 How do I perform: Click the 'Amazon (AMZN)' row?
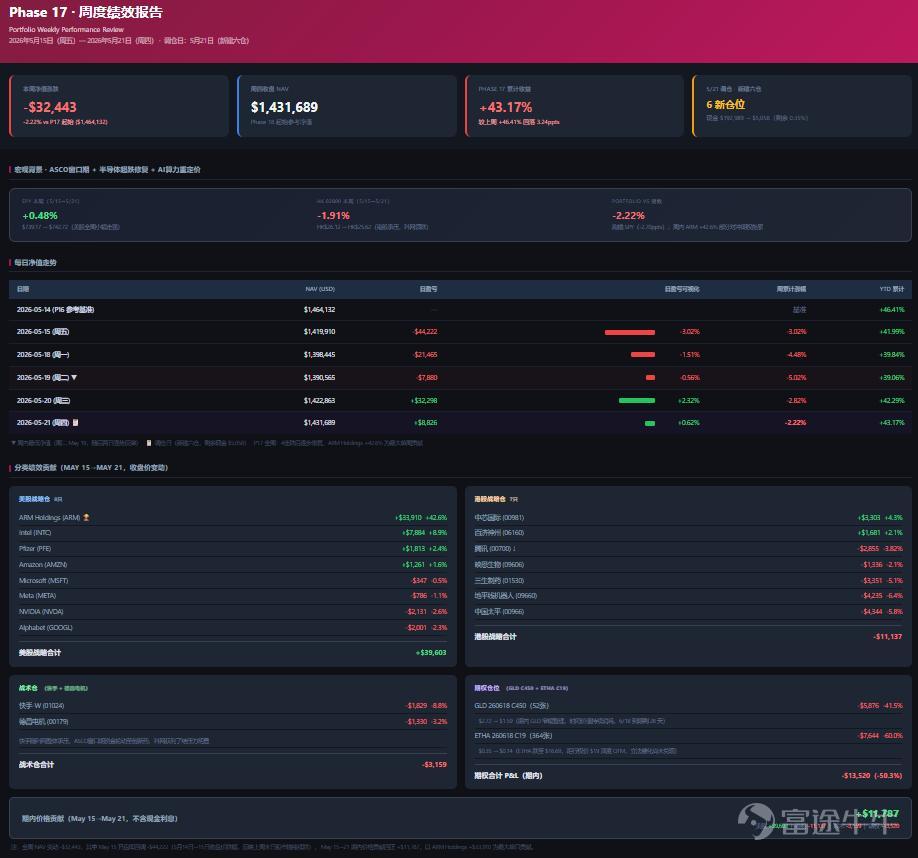click(x=233, y=565)
